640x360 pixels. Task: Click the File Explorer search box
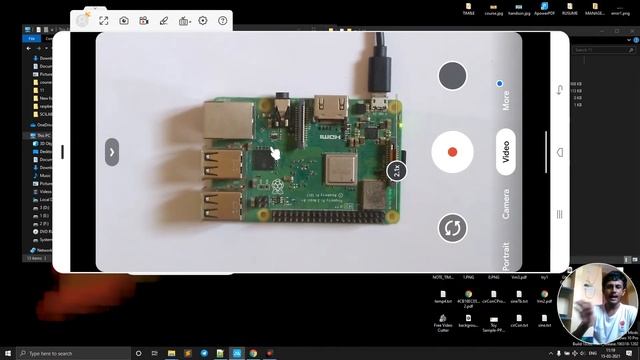pos(603,50)
